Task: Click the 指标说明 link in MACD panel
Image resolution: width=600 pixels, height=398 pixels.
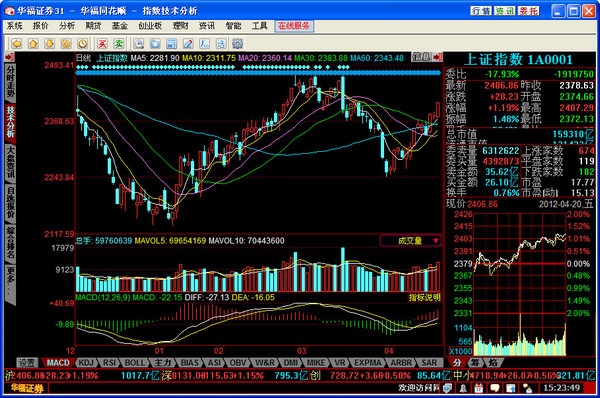Action: coord(424,297)
